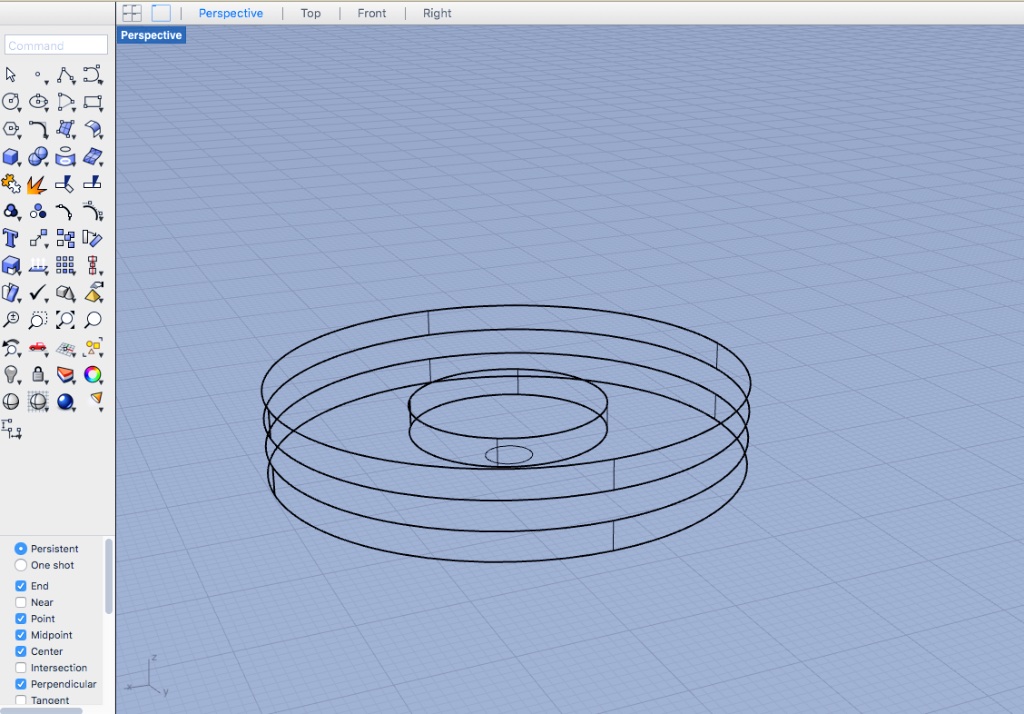Image resolution: width=1024 pixels, height=714 pixels.
Task: Click the Copy objects icon
Action: pos(65,238)
